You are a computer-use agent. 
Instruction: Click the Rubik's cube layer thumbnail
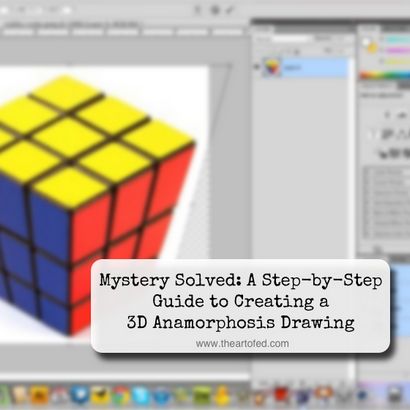tap(272, 67)
